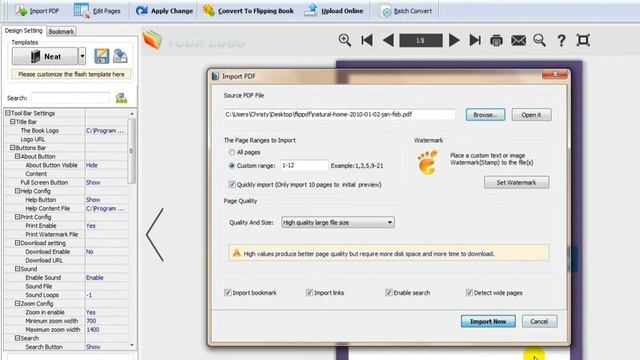Select The Book Logo row

coord(66,131)
